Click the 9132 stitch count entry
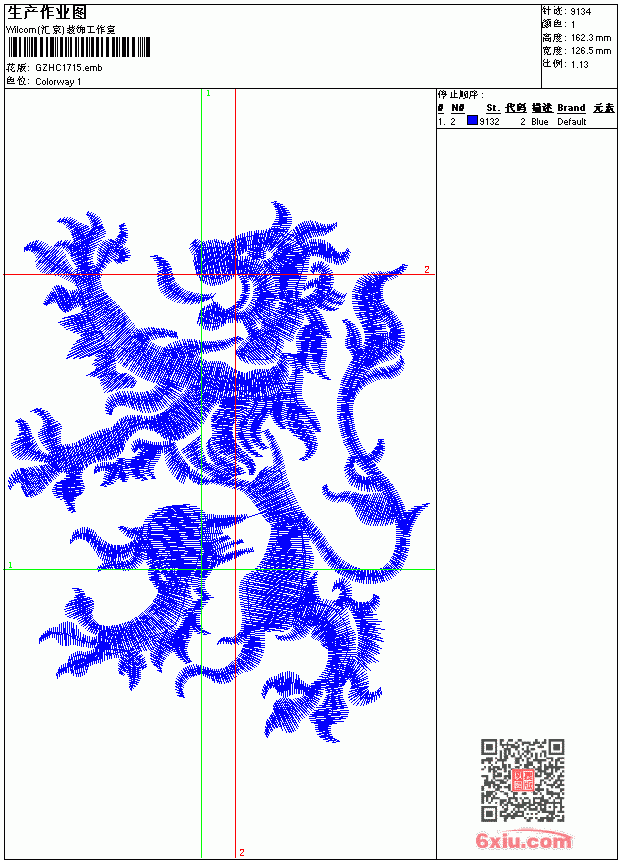The width and height of the screenshot is (620, 860). pos(489,122)
